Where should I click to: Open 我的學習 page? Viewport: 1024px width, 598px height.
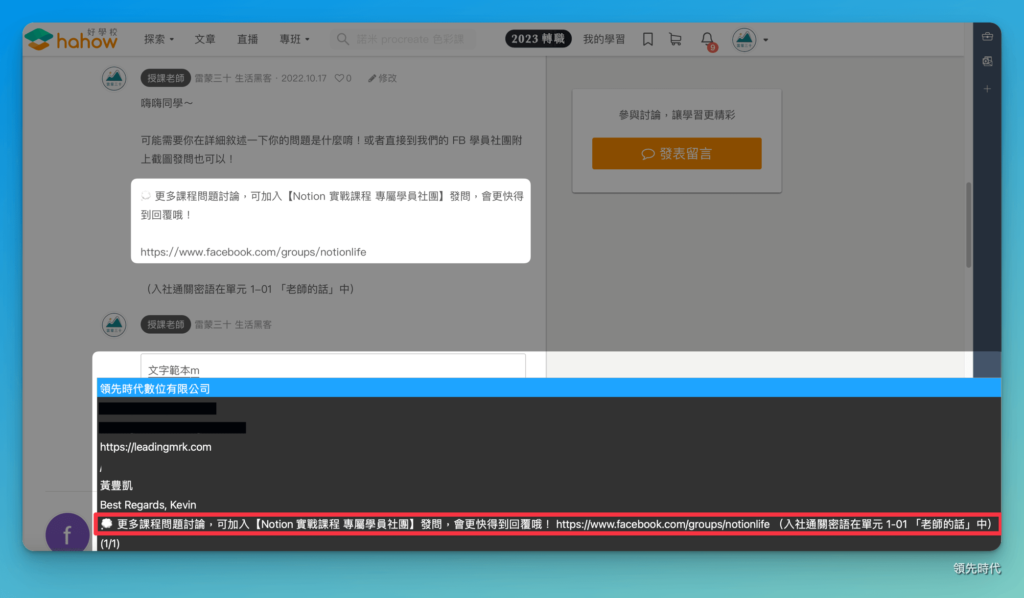point(603,39)
